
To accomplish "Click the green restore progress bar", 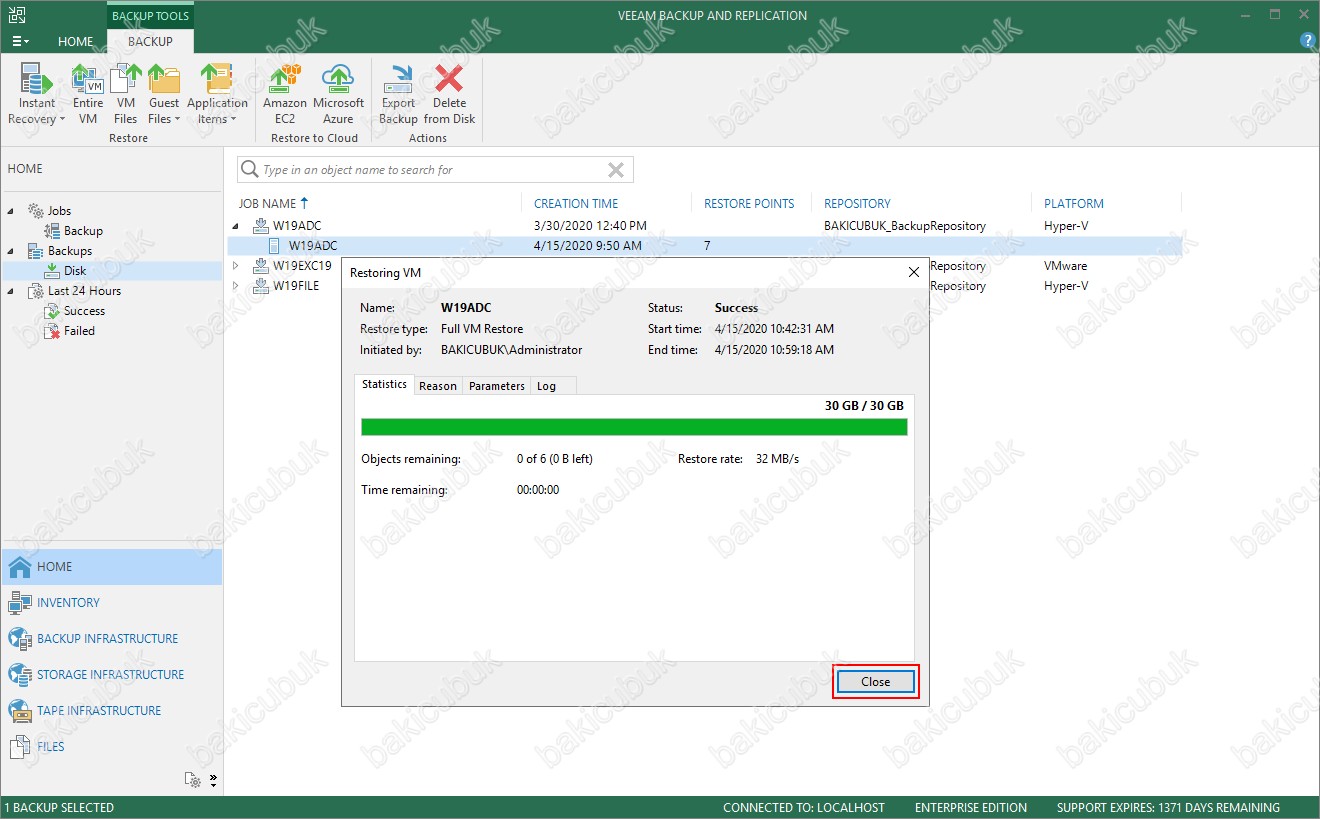I will coord(634,427).
